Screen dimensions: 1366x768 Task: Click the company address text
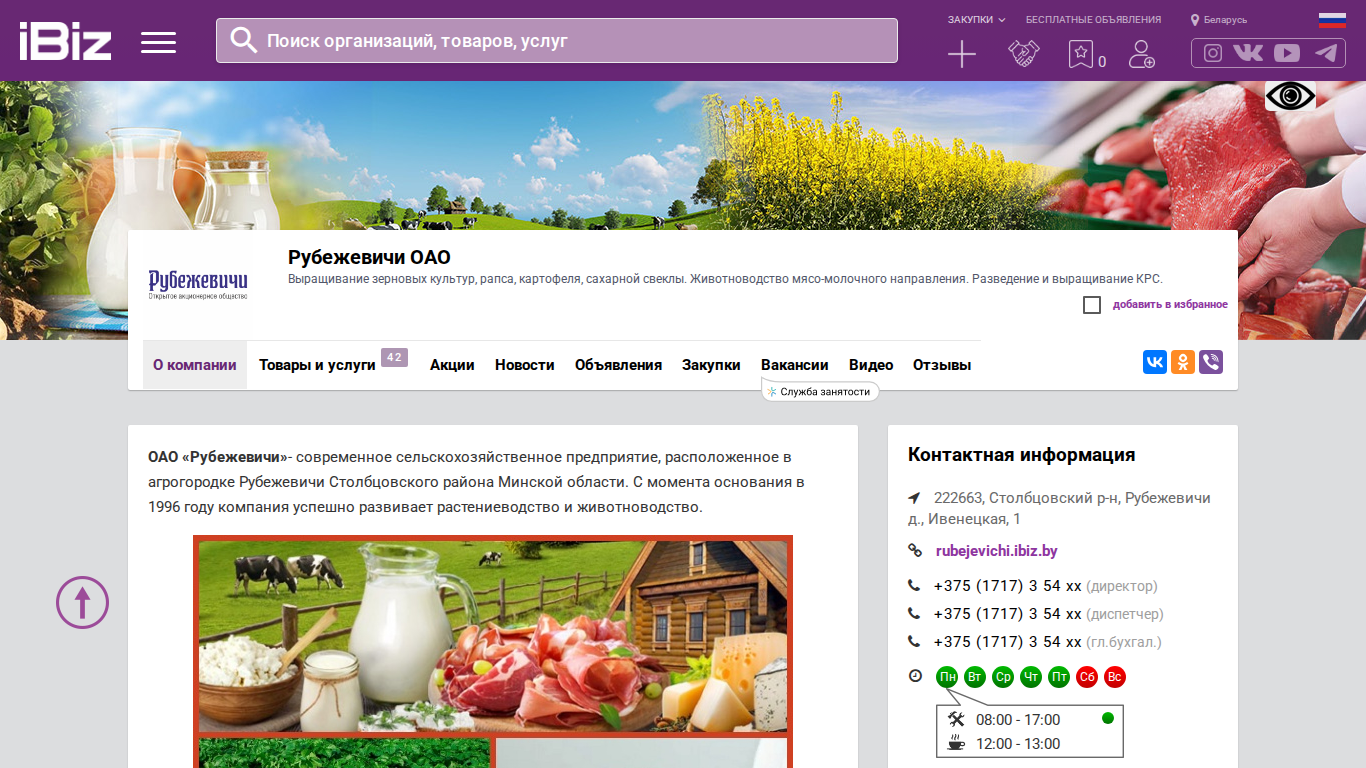(1059, 509)
